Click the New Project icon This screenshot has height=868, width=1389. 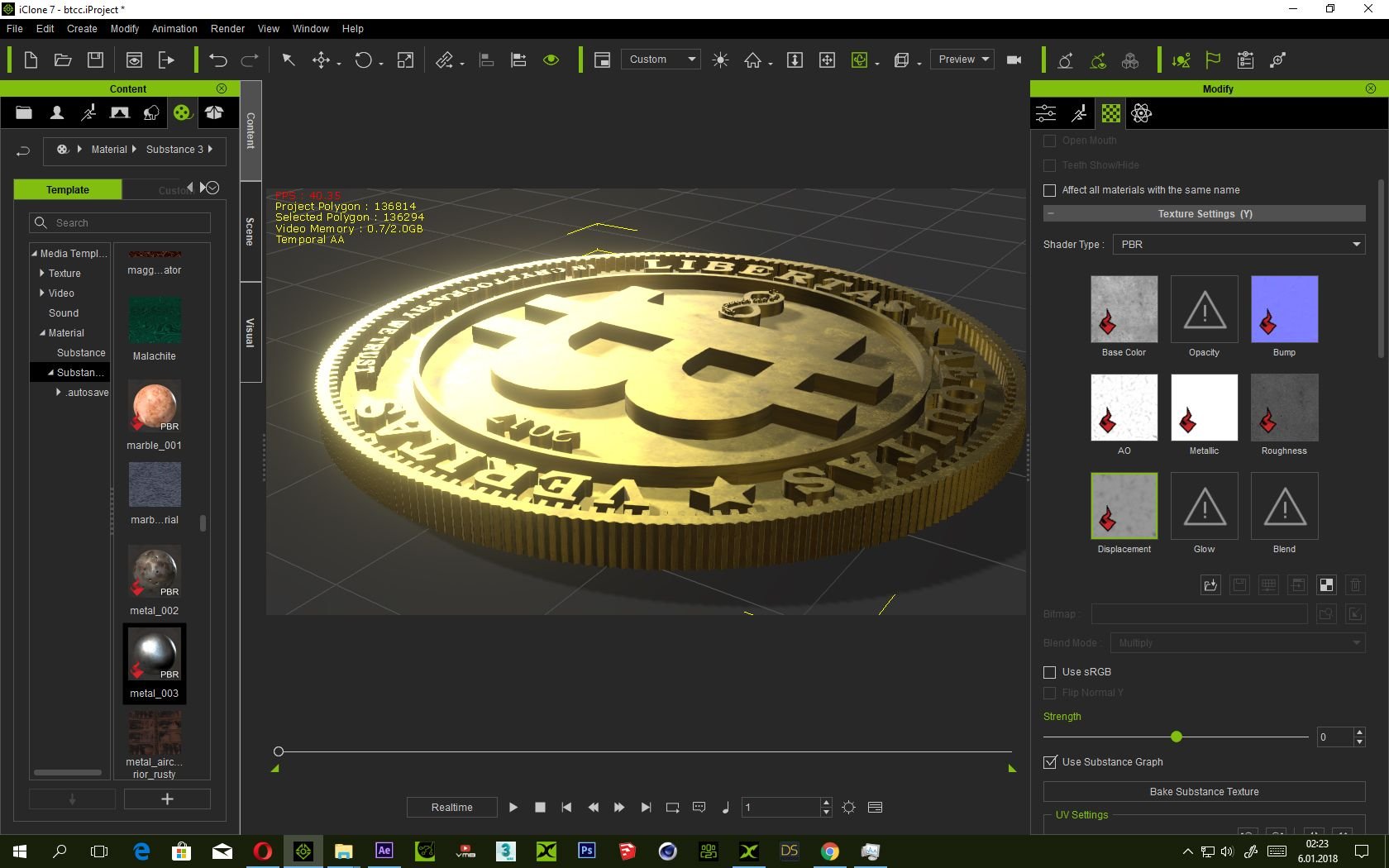pos(31,60)
